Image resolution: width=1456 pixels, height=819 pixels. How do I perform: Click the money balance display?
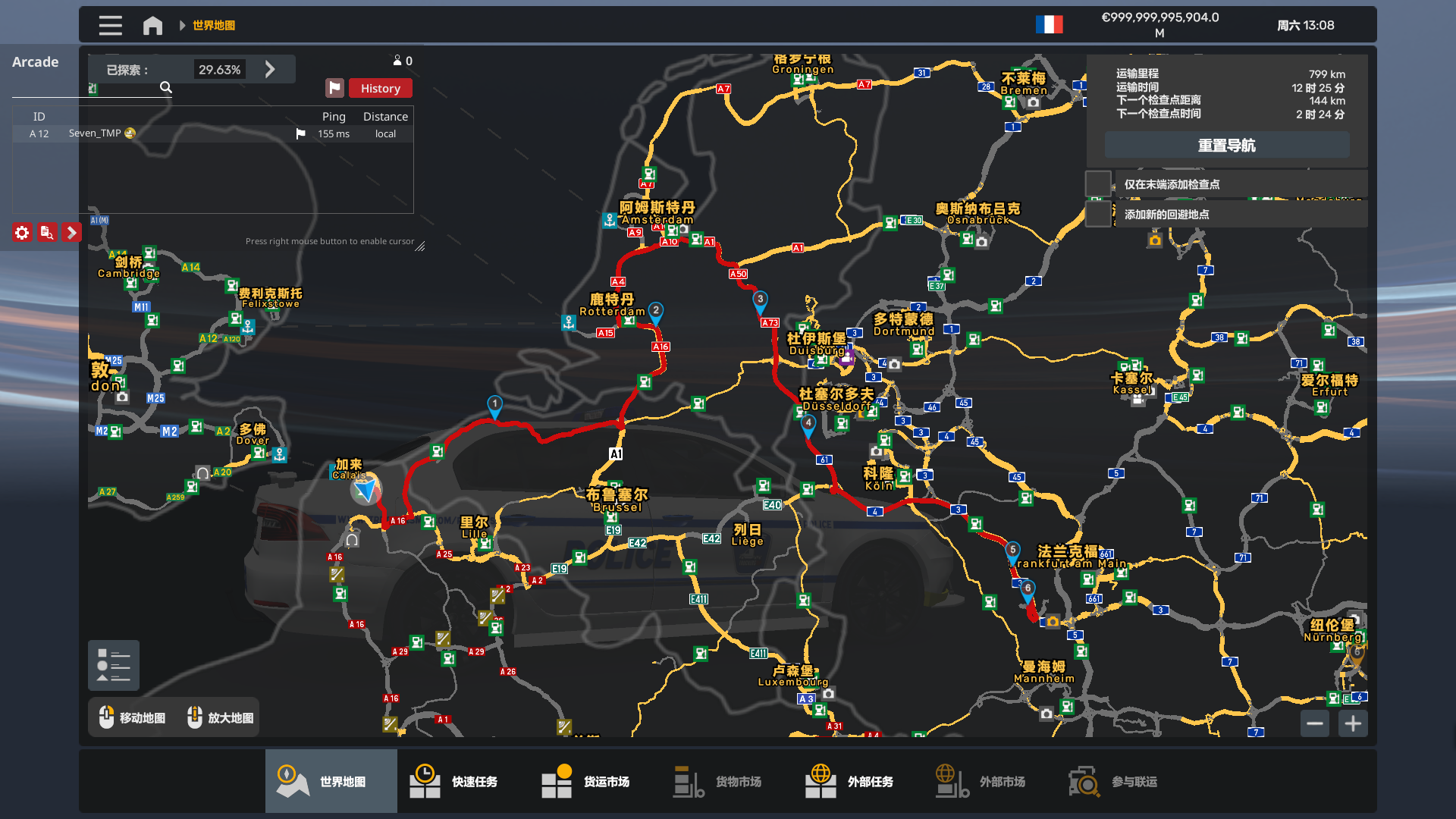(1160, 24)
